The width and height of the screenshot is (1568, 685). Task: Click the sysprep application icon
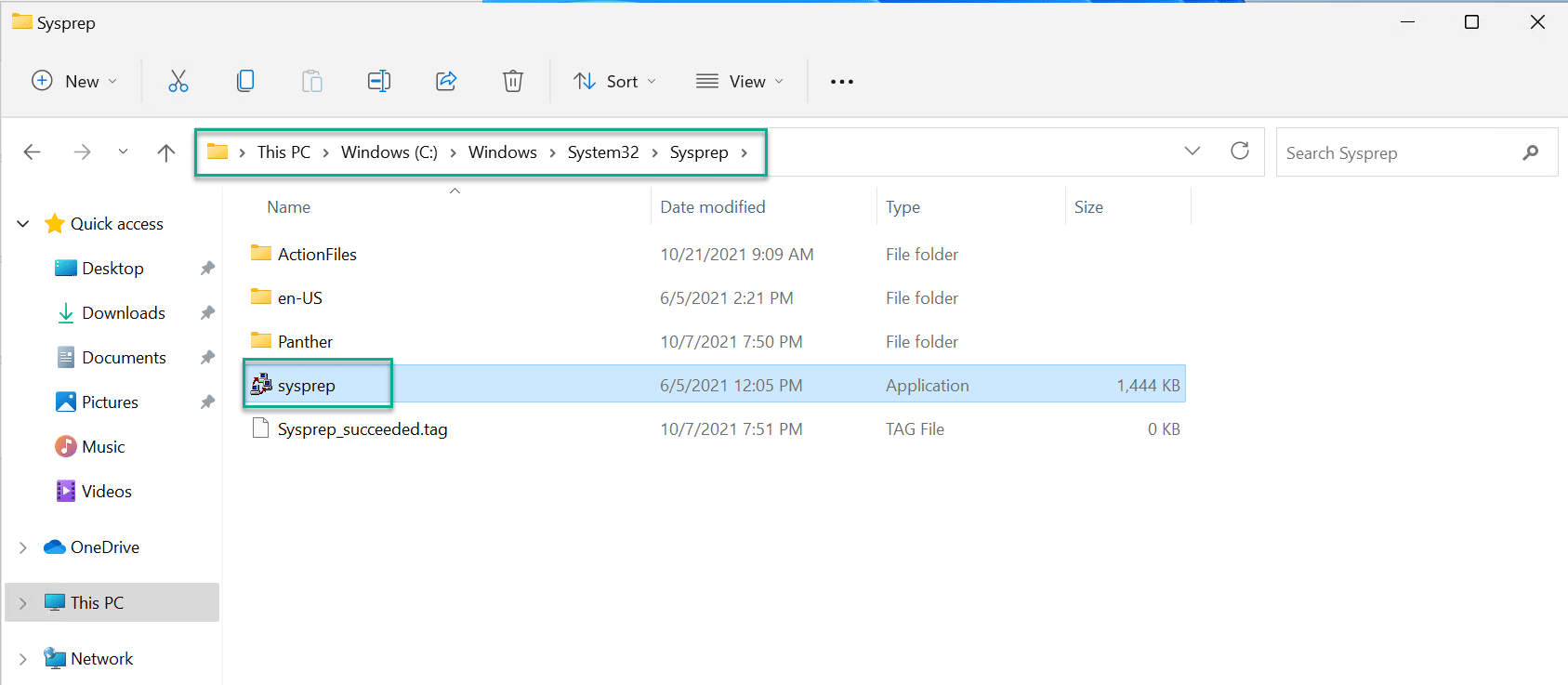point(262,385)
